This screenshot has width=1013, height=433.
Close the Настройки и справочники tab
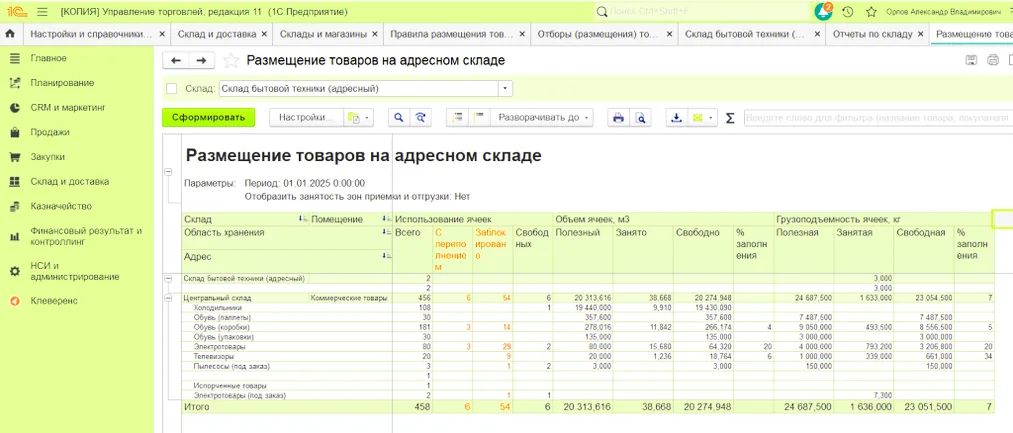[161, 34]
